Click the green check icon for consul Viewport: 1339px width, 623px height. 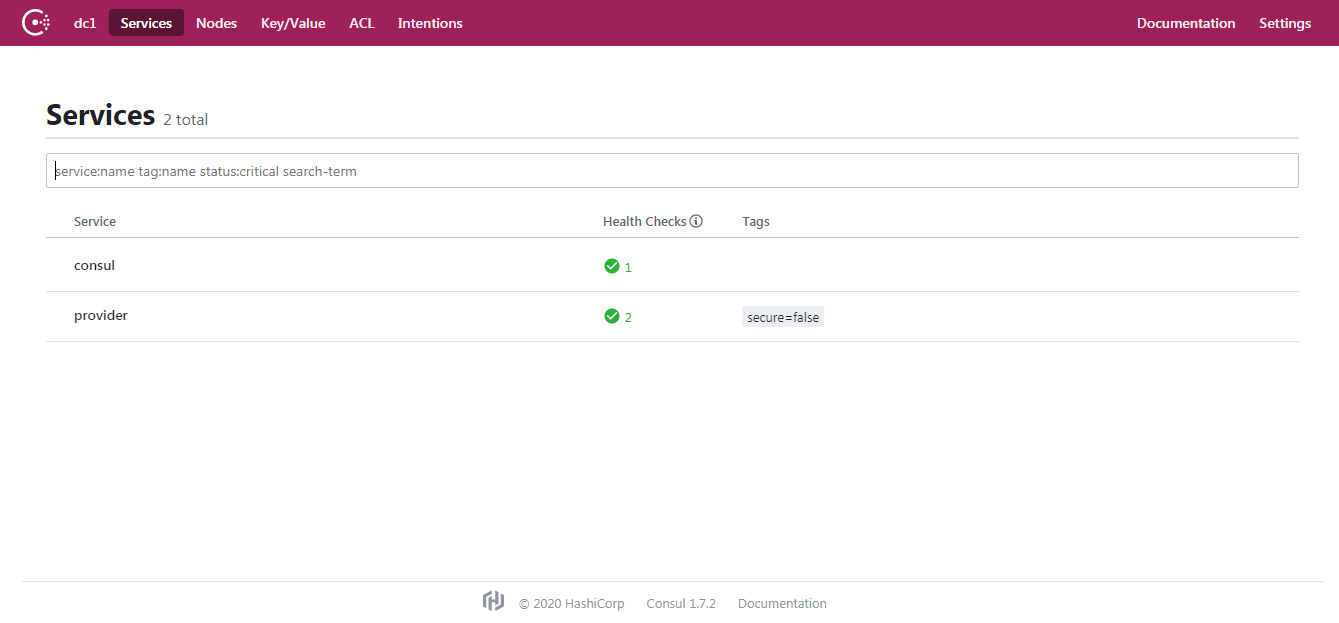pos(612,266)
